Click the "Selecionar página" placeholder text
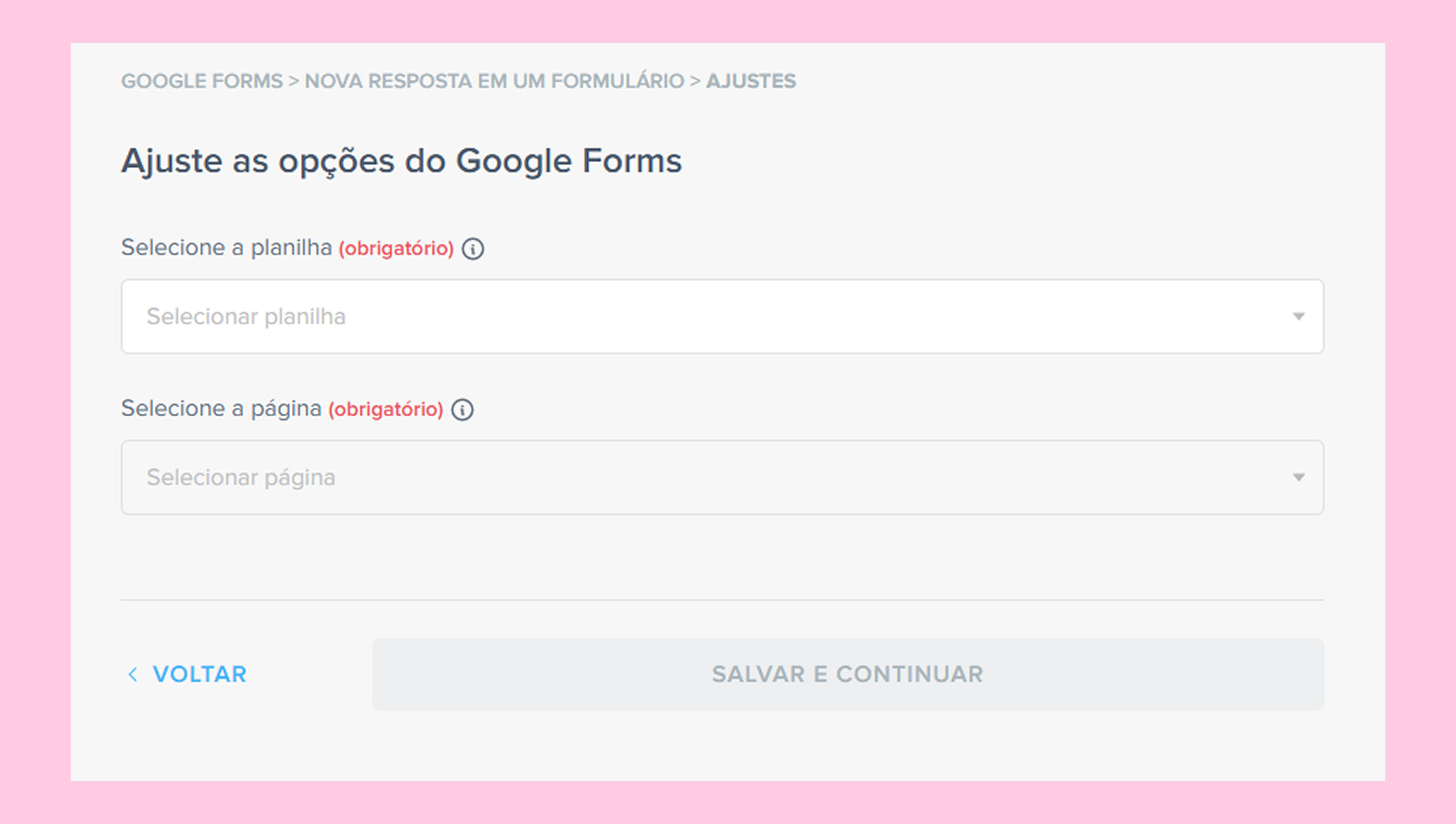The height and width of the screenshot is (824, 1456). pyautogui.click(x=241, y=478)
